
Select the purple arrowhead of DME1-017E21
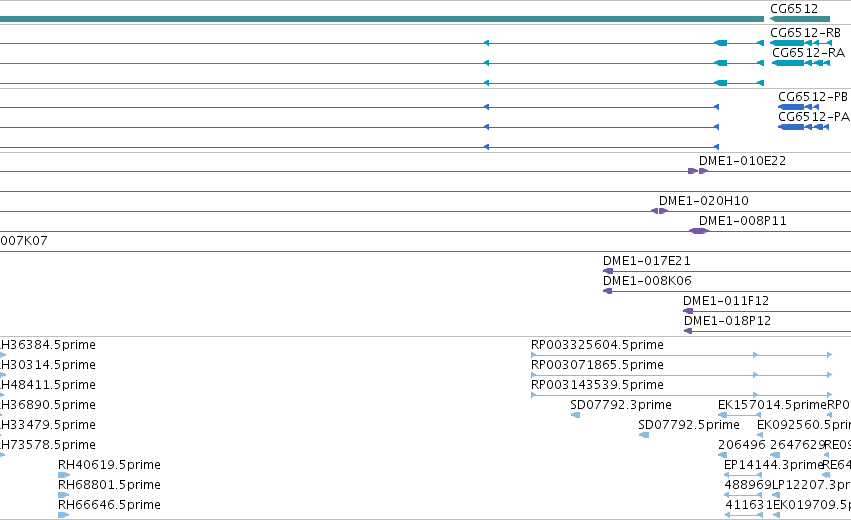click(608, 271)
